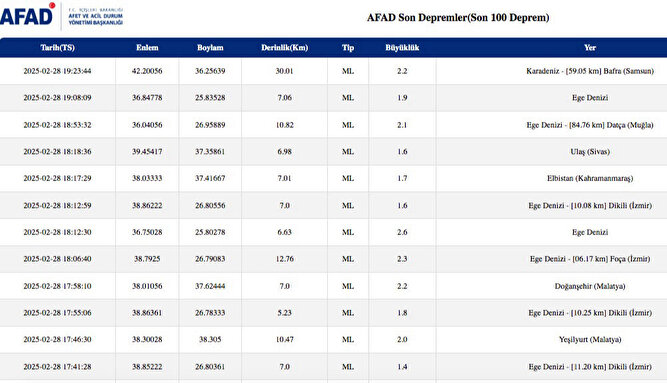Select date cell 2025-02-28 19:08:09

coord(57,98)
